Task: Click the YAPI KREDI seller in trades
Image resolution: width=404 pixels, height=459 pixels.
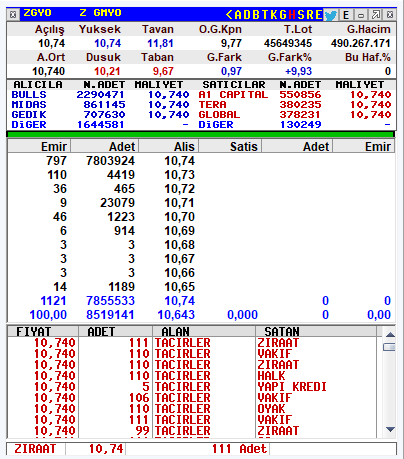Action: pos(292,387)
